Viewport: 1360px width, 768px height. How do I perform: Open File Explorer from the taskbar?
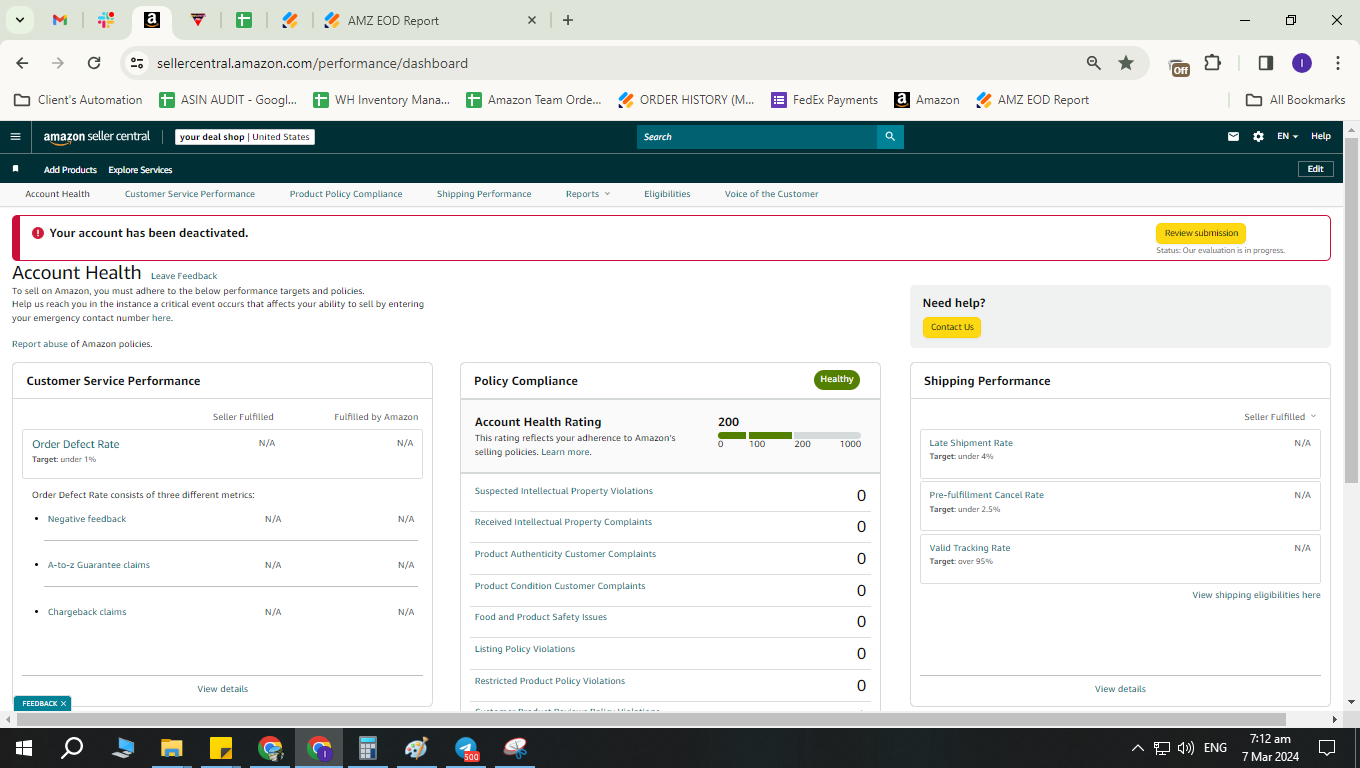pyautogui.click(x=172, y=748)
